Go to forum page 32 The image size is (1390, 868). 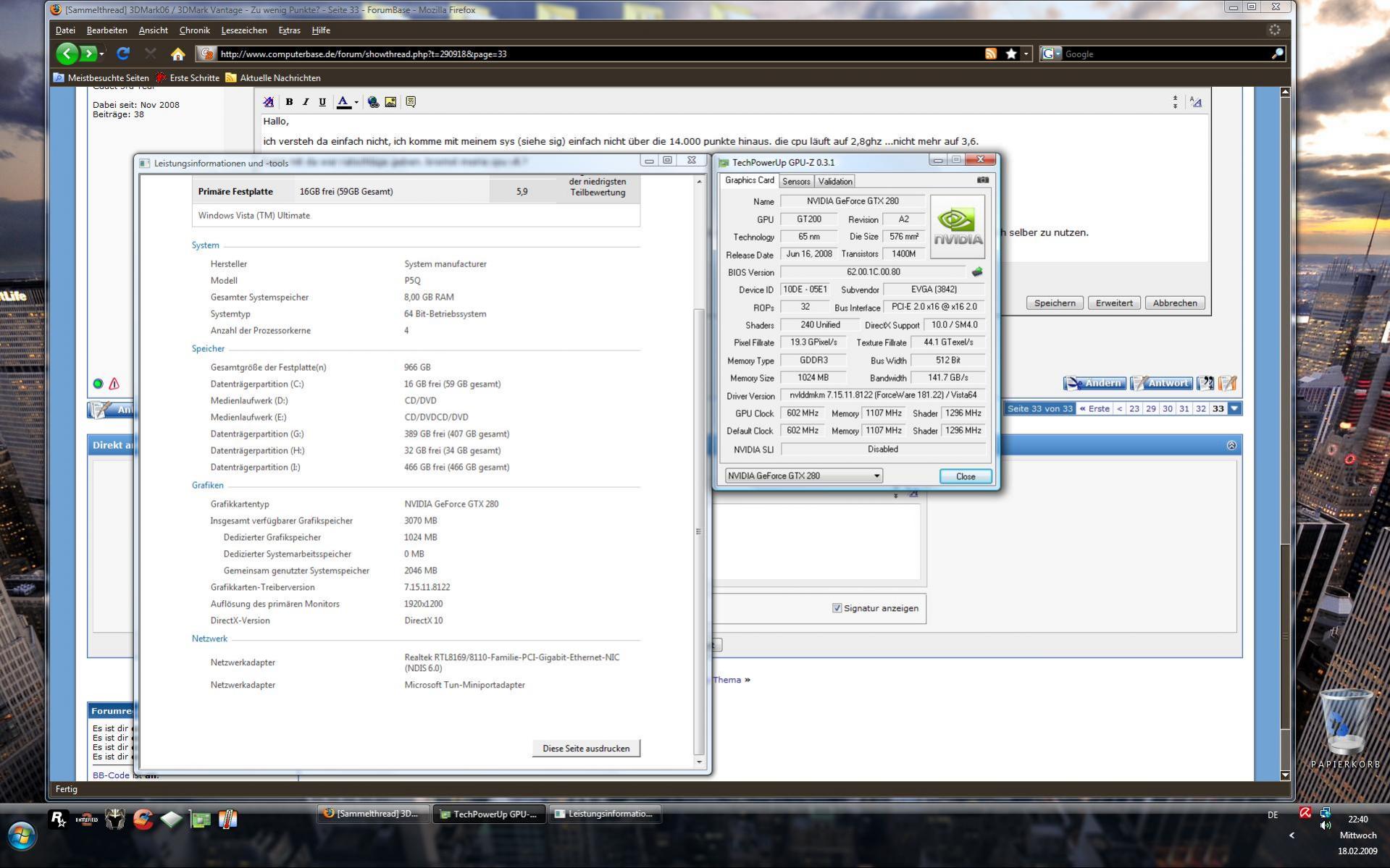[x=1200, y=409]
